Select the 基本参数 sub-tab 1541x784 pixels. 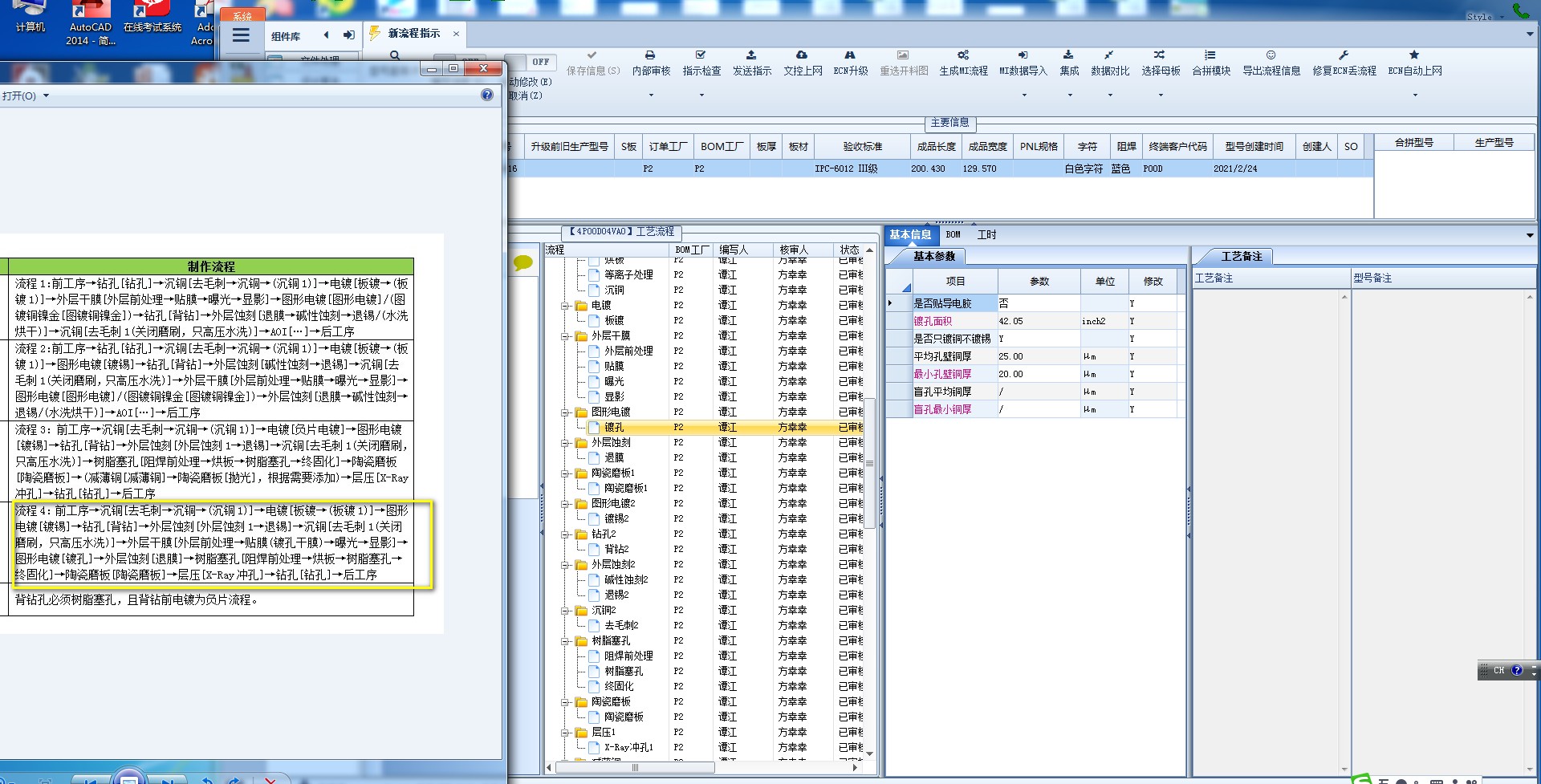click(x=934, y=257)
